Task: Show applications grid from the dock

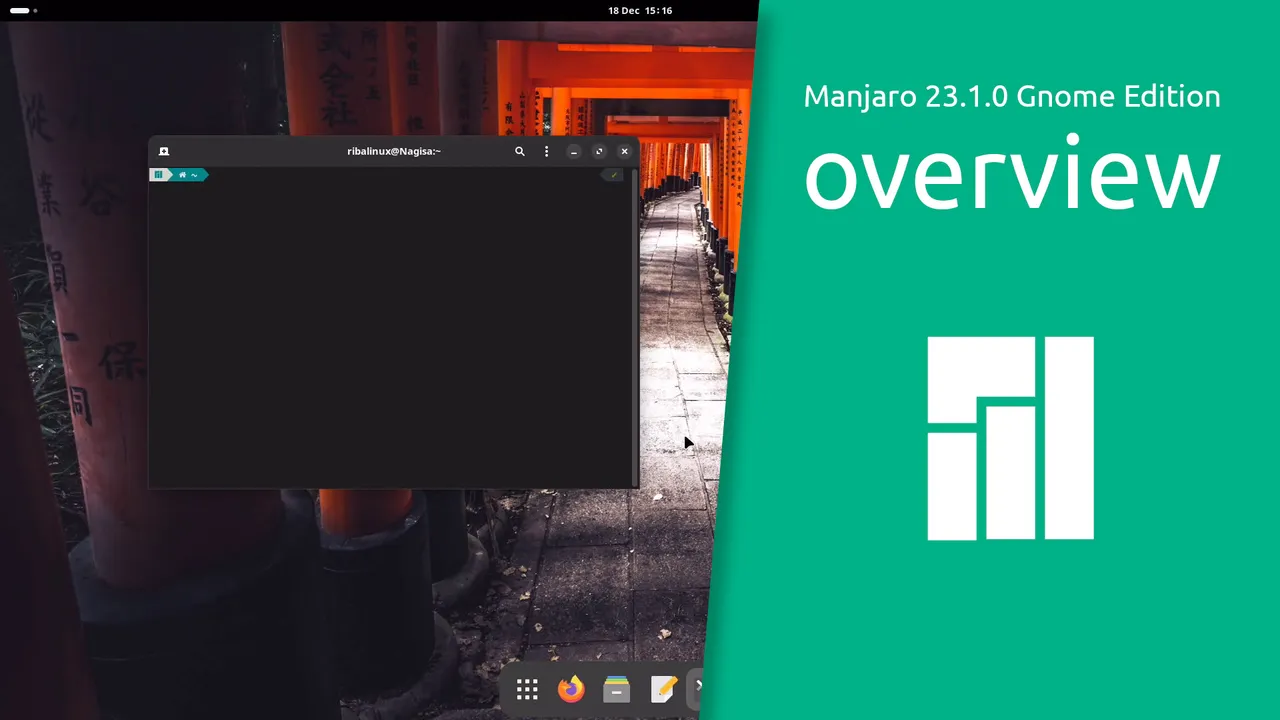Action: [x=527, y=689]
